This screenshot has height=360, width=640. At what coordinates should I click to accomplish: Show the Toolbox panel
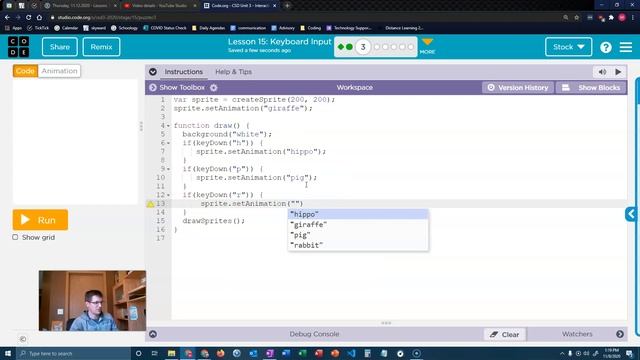pyautogui.click(x=177, y=87)
